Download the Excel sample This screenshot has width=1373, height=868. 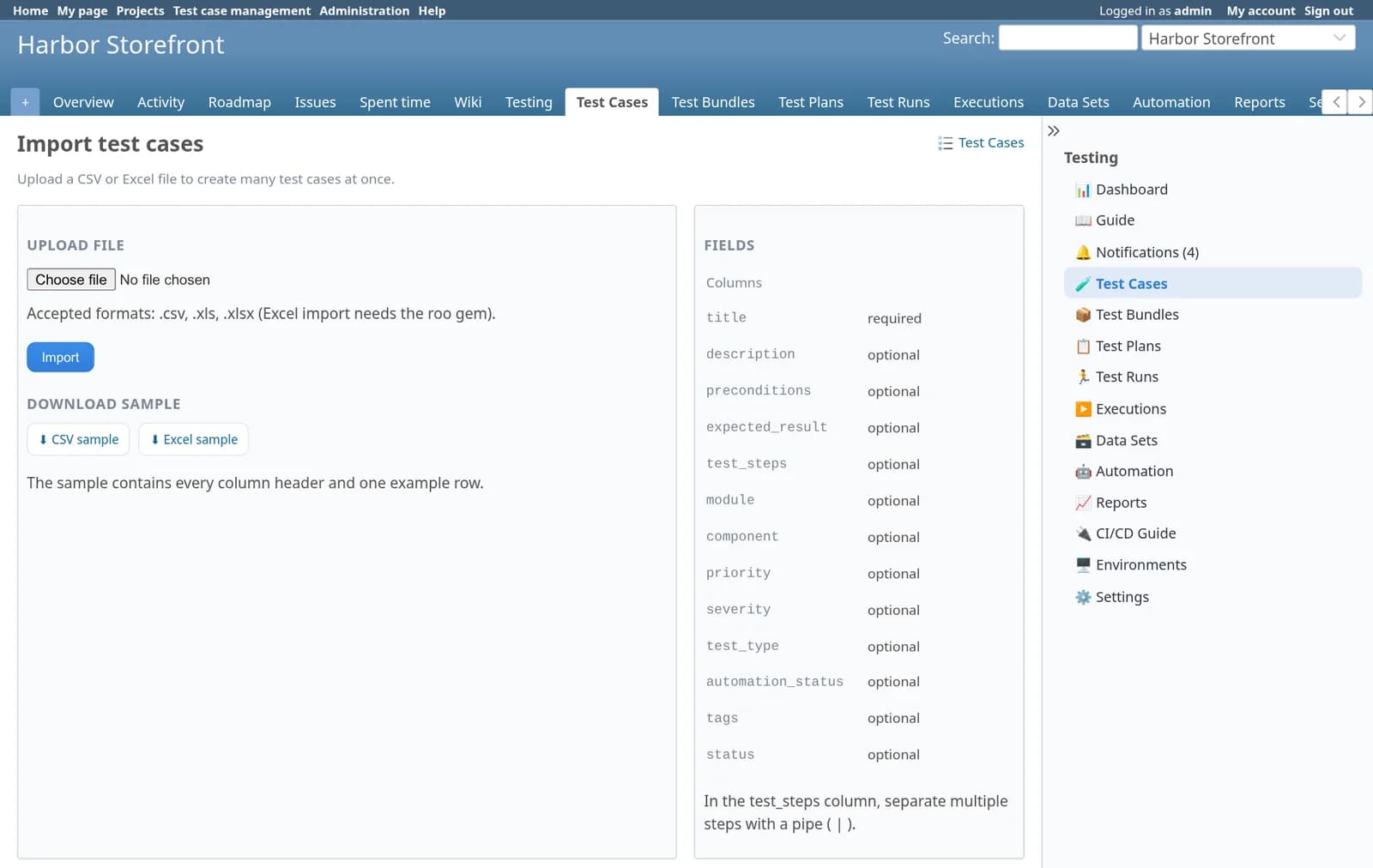click(194, 439)
